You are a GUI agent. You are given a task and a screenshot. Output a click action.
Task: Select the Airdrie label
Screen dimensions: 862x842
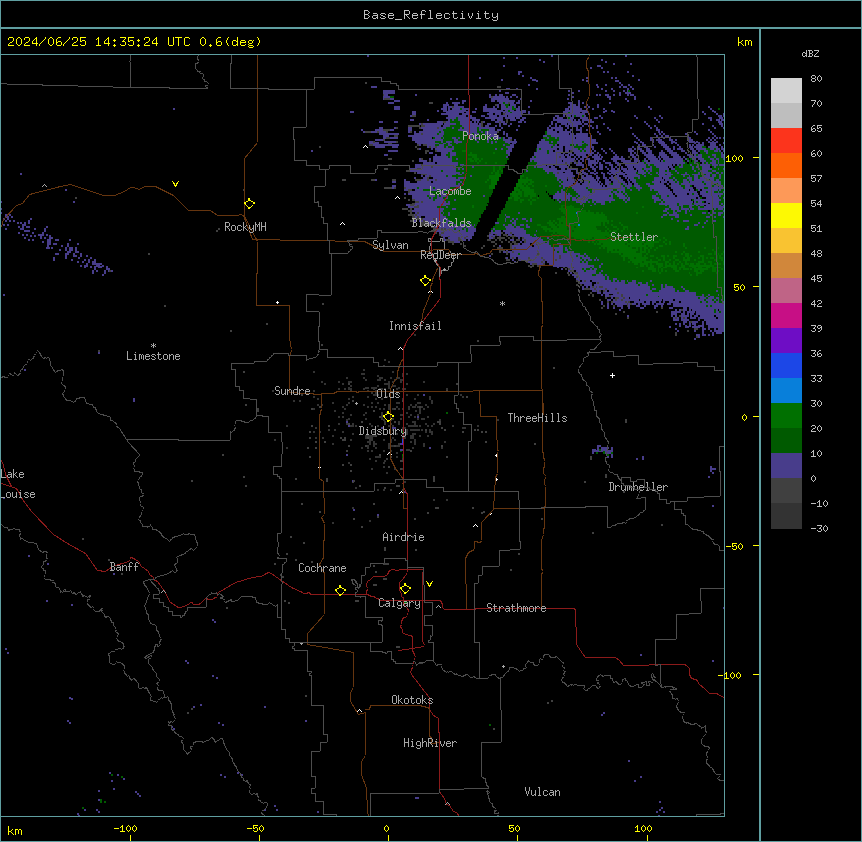coord(403,537)
